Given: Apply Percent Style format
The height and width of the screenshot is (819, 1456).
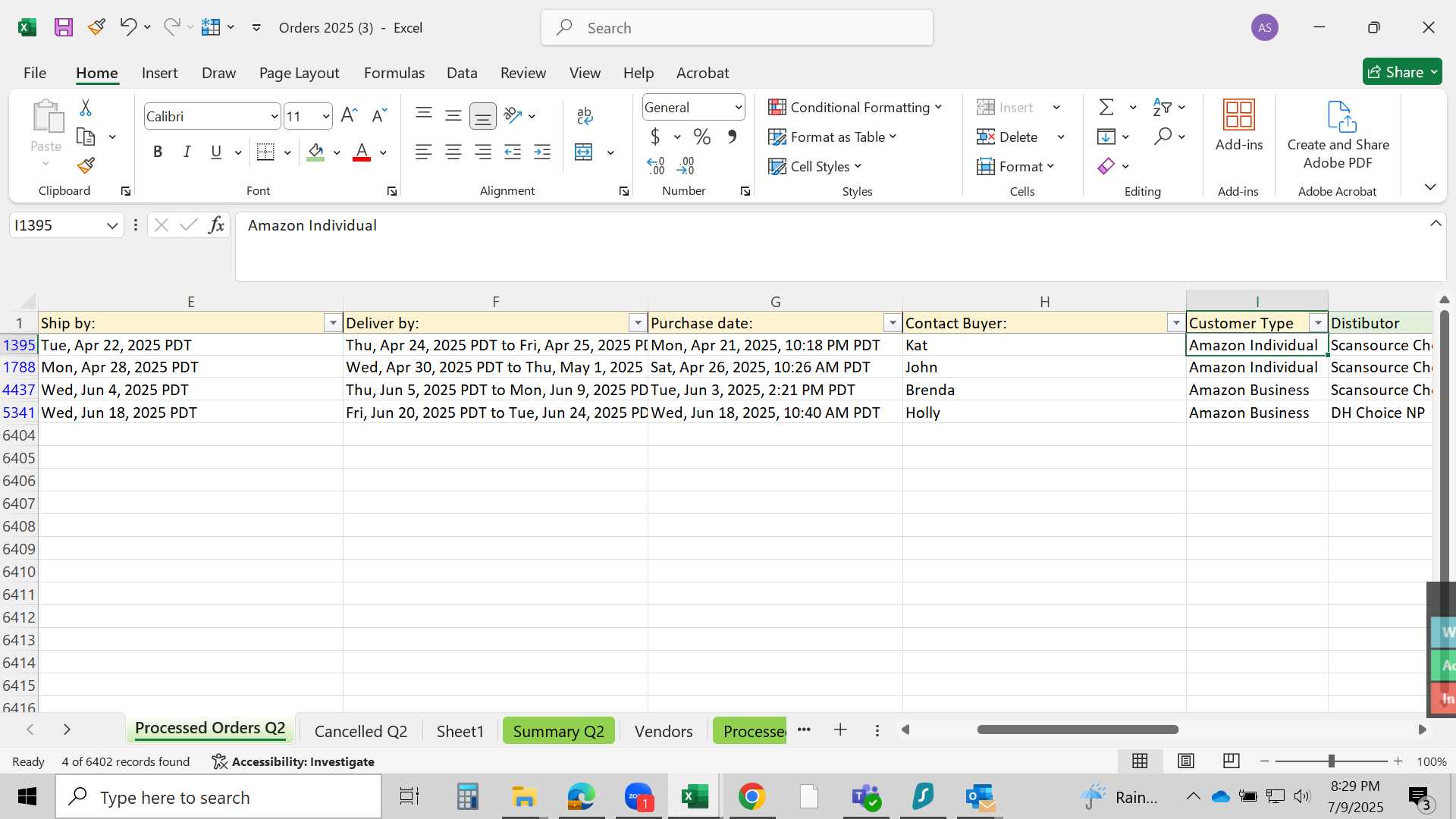Looking at the screenshot, I should tap(702, 136).
